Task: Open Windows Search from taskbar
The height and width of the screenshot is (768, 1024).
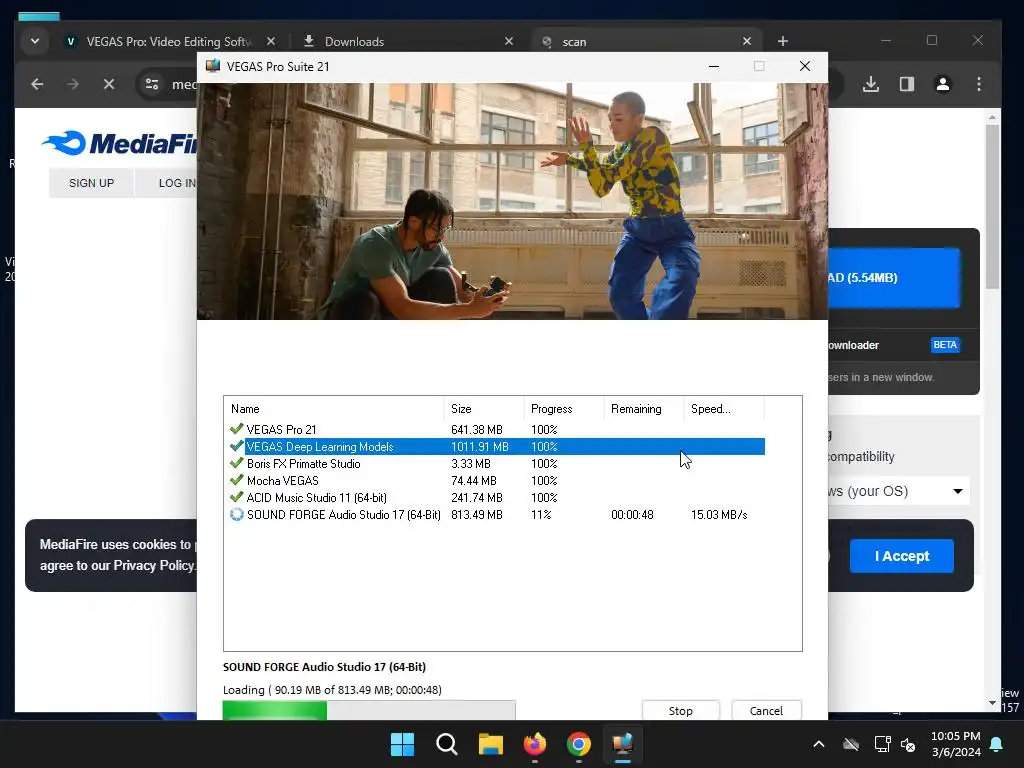Action: (447, 744)
